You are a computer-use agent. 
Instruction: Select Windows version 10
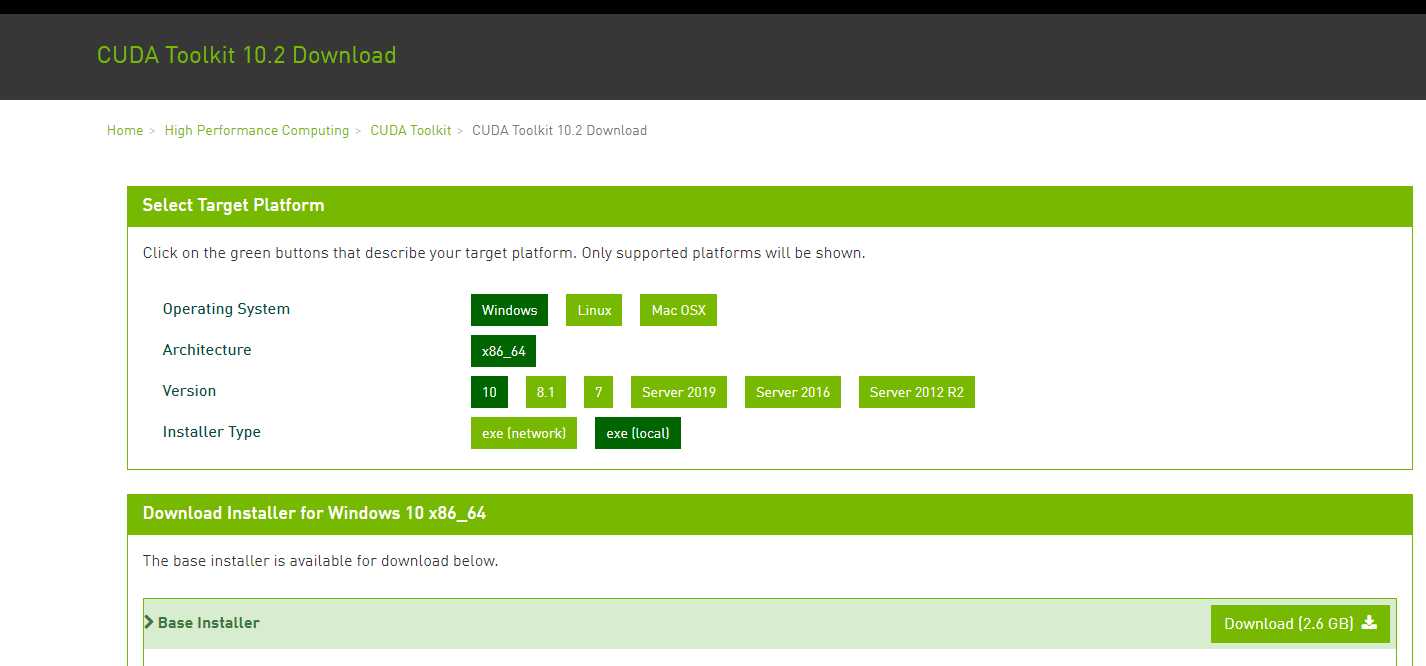(489, 392)
